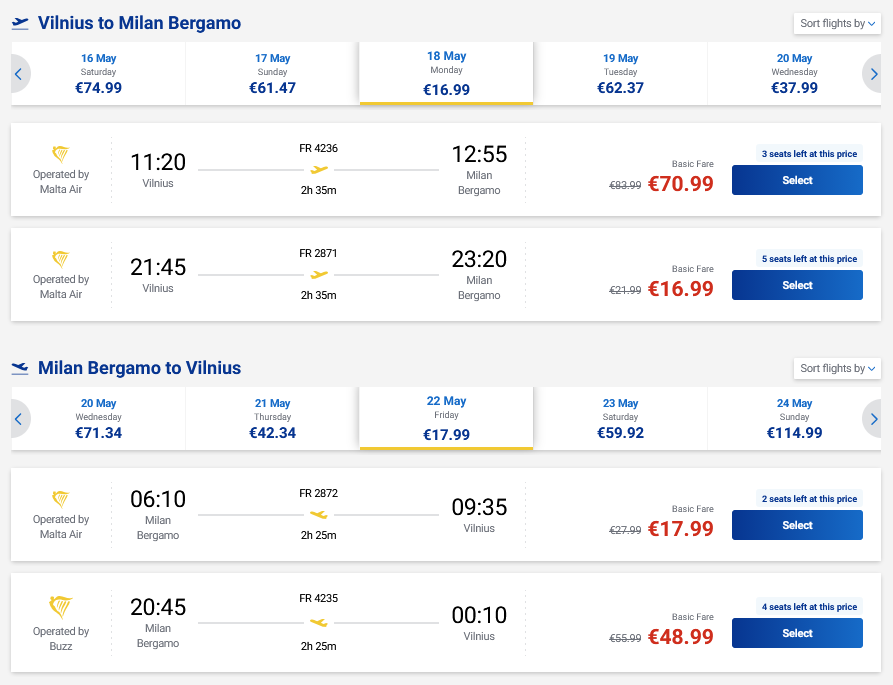Select the 21:45 Vilnius flight at €16.99
Screen dimensions: 893x685
coord(797,285)
